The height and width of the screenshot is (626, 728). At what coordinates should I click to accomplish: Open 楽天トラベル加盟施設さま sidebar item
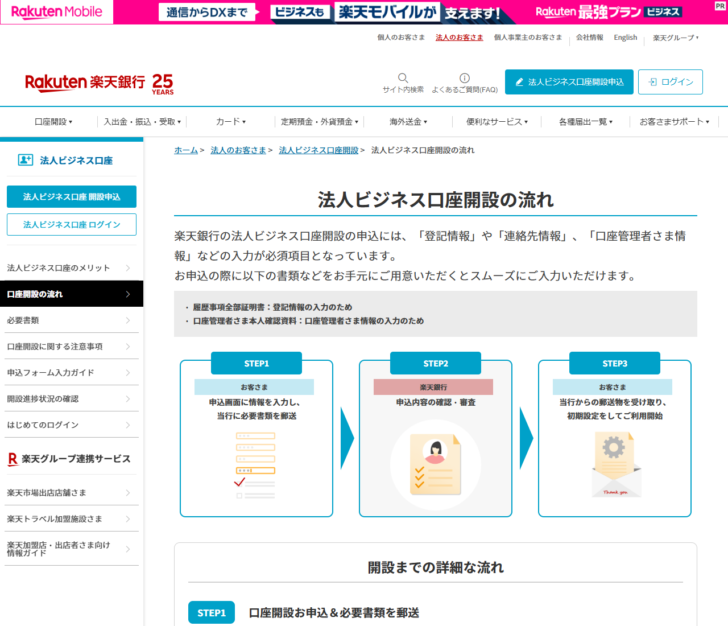tap(72, 519)
